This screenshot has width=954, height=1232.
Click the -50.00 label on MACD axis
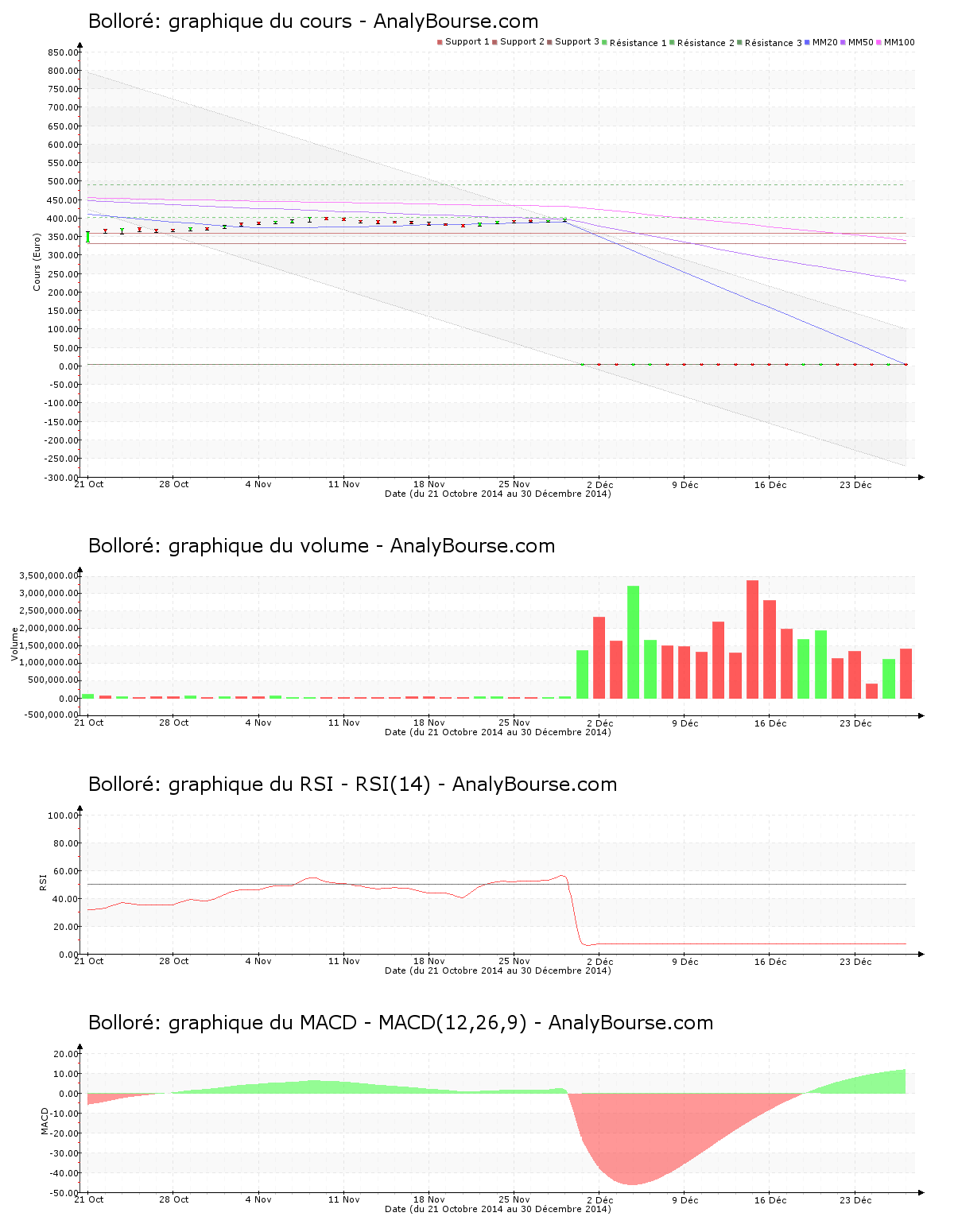(x=64, y=1193)
